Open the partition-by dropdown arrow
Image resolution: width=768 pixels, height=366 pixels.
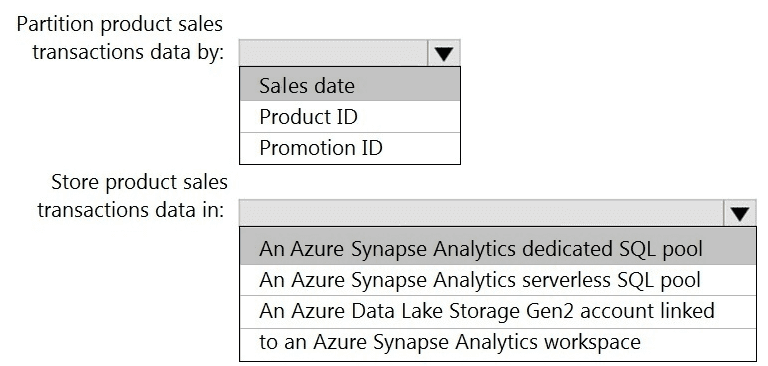[444, 53]
